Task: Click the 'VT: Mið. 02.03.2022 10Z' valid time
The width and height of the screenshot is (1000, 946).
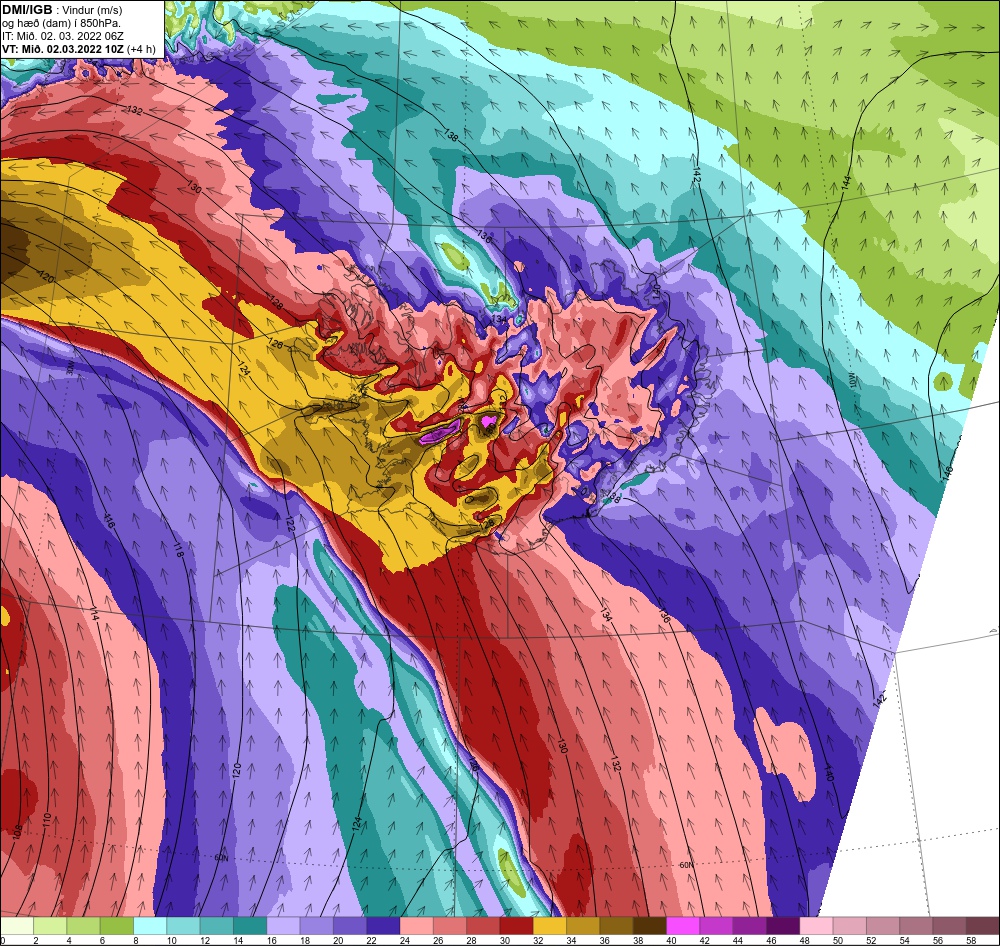Action: 62,49
